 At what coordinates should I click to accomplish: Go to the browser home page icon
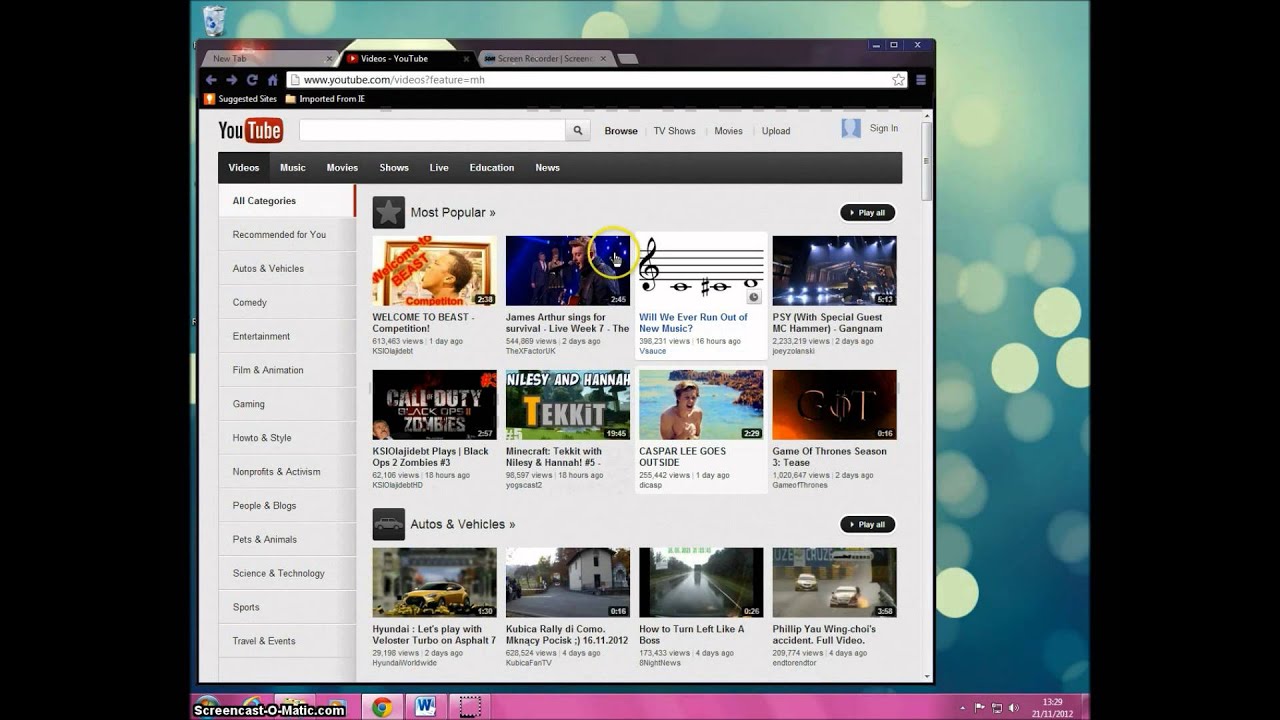272,80
